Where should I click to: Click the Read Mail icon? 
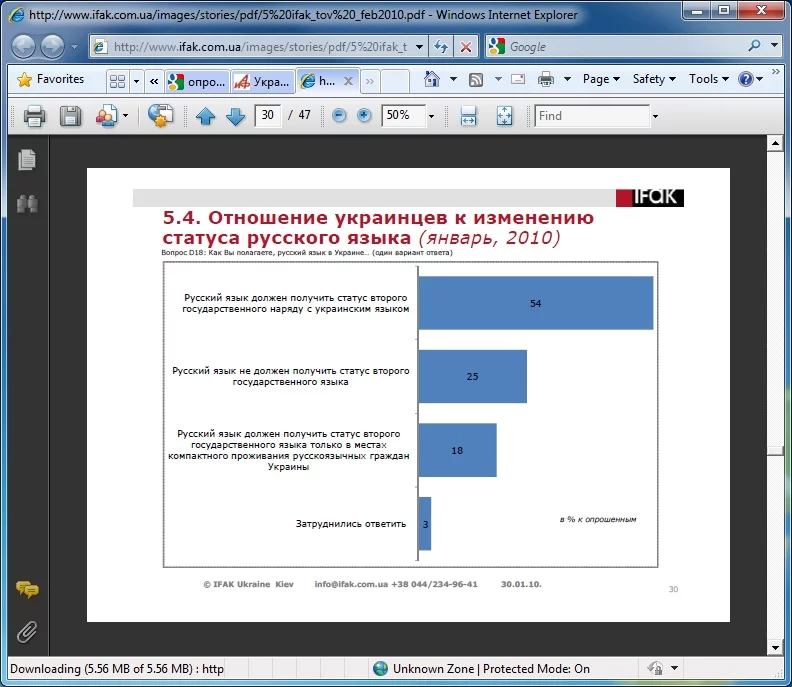pos(518,79)
